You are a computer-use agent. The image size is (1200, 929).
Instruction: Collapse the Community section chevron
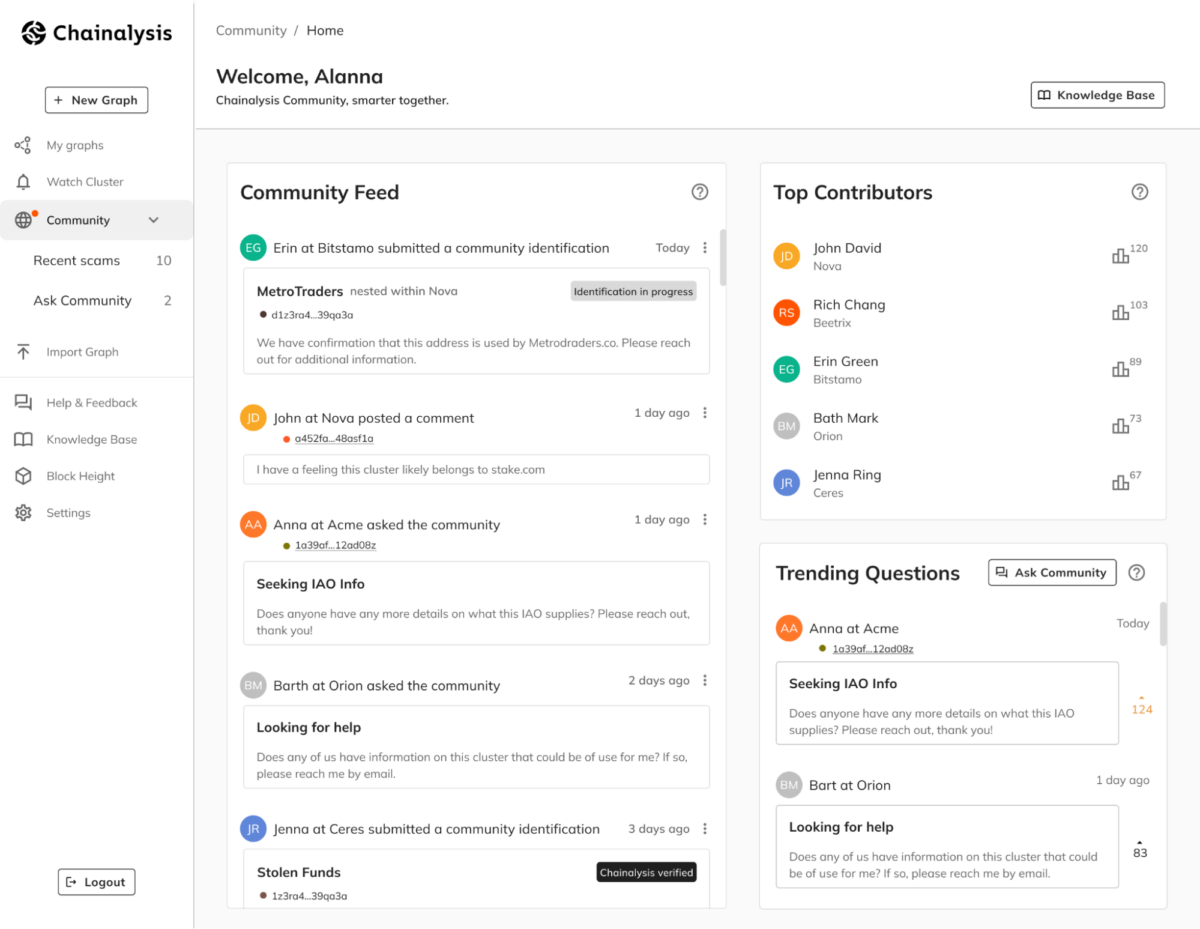pos(154,219)
